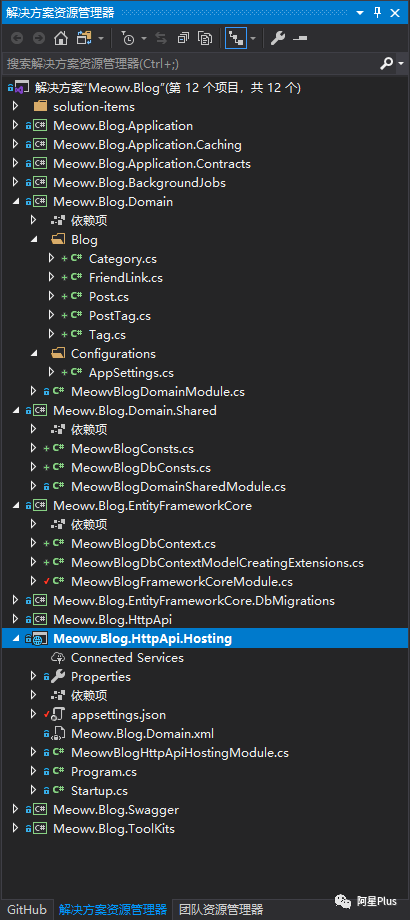This screenshot has height=920, width=410.
Task: Expand Meowv.Blog.Application.Contracts project
Action: (x=15, y=164)
